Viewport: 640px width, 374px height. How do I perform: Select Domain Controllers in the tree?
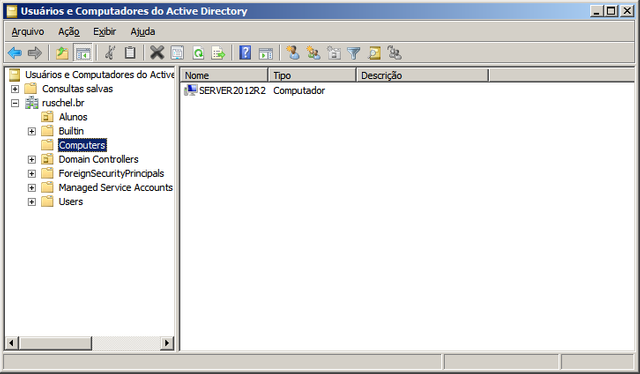(x=98, y=159)
